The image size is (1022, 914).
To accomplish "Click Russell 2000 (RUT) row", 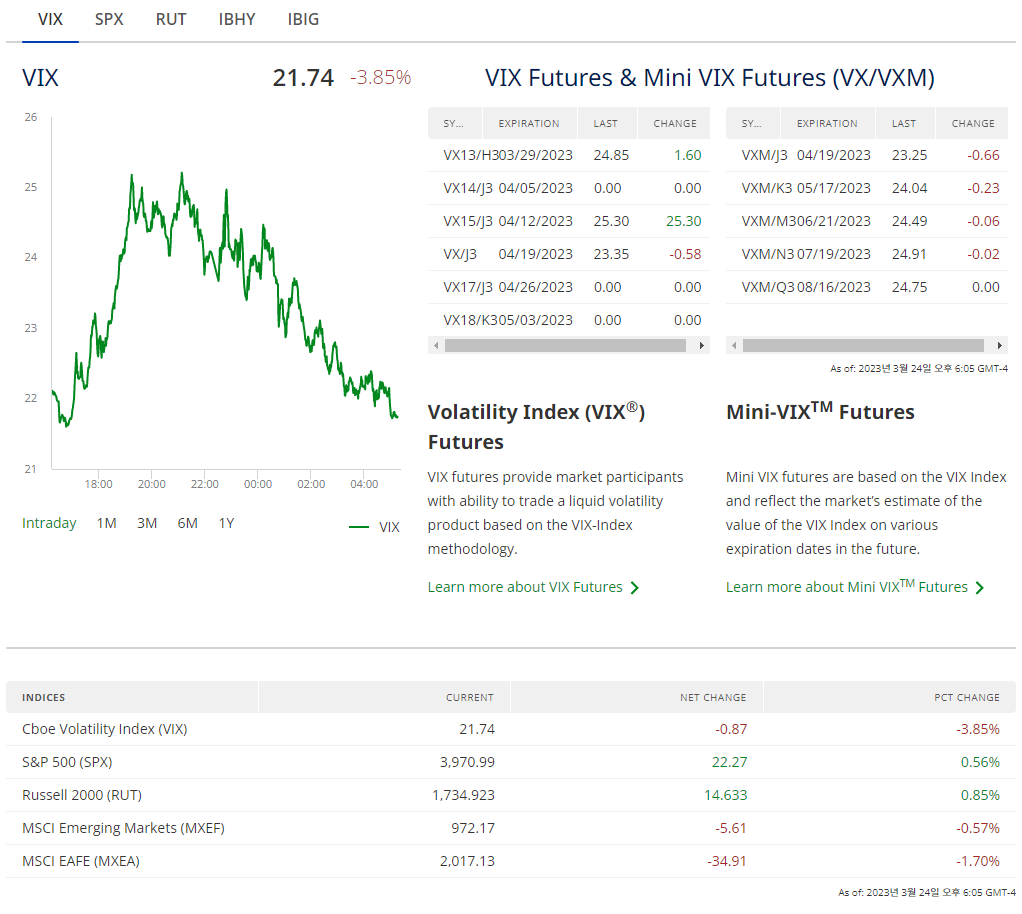I will (x=511, y=795).
